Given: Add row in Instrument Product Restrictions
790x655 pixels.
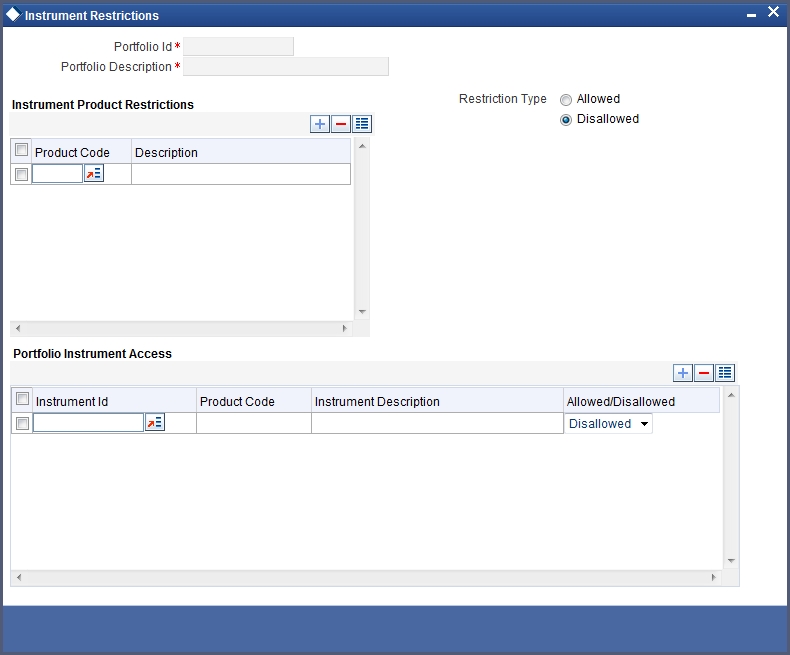Looking at the screenshot, I should click(x=320, y=124).
